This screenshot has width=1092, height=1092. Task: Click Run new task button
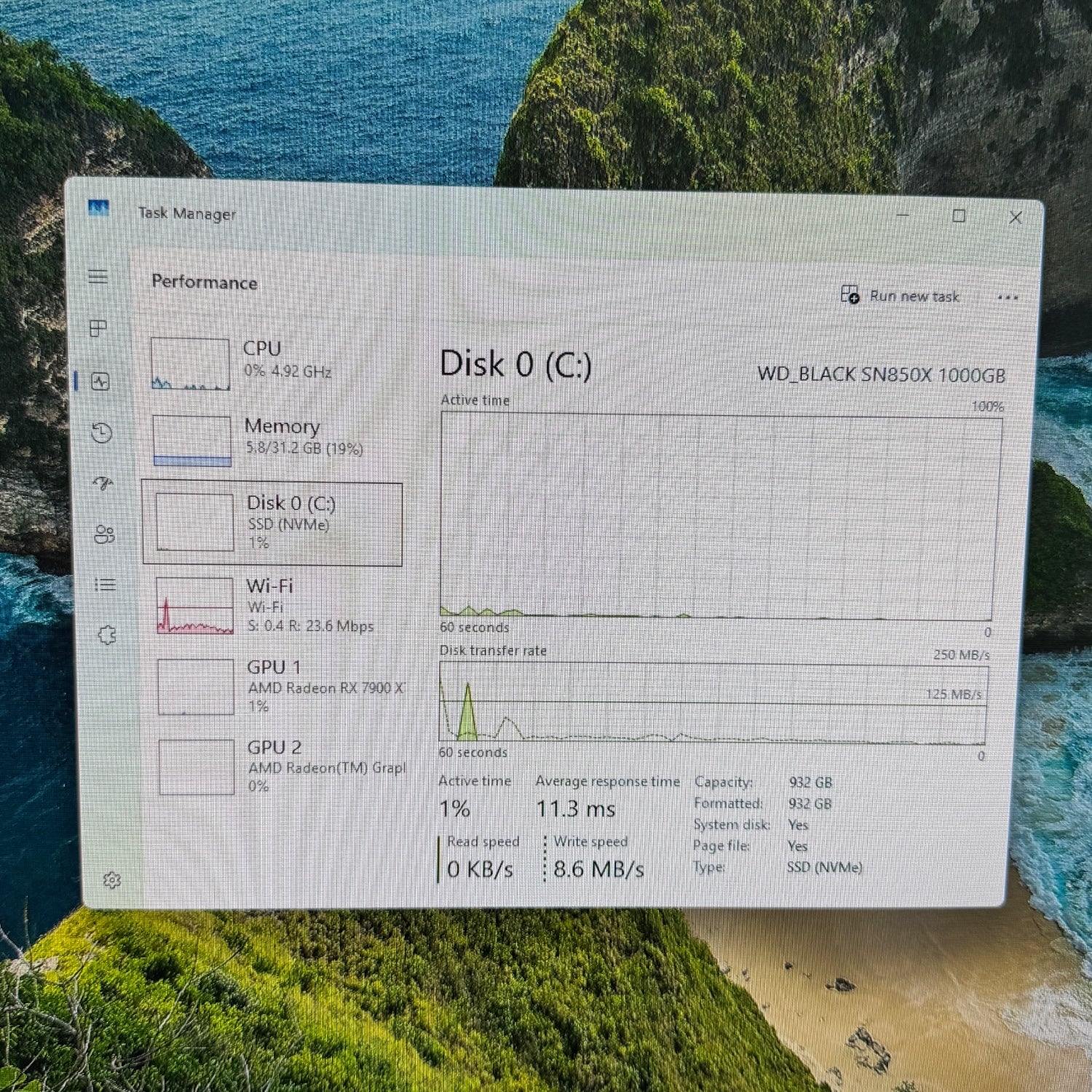pos(900,295)
